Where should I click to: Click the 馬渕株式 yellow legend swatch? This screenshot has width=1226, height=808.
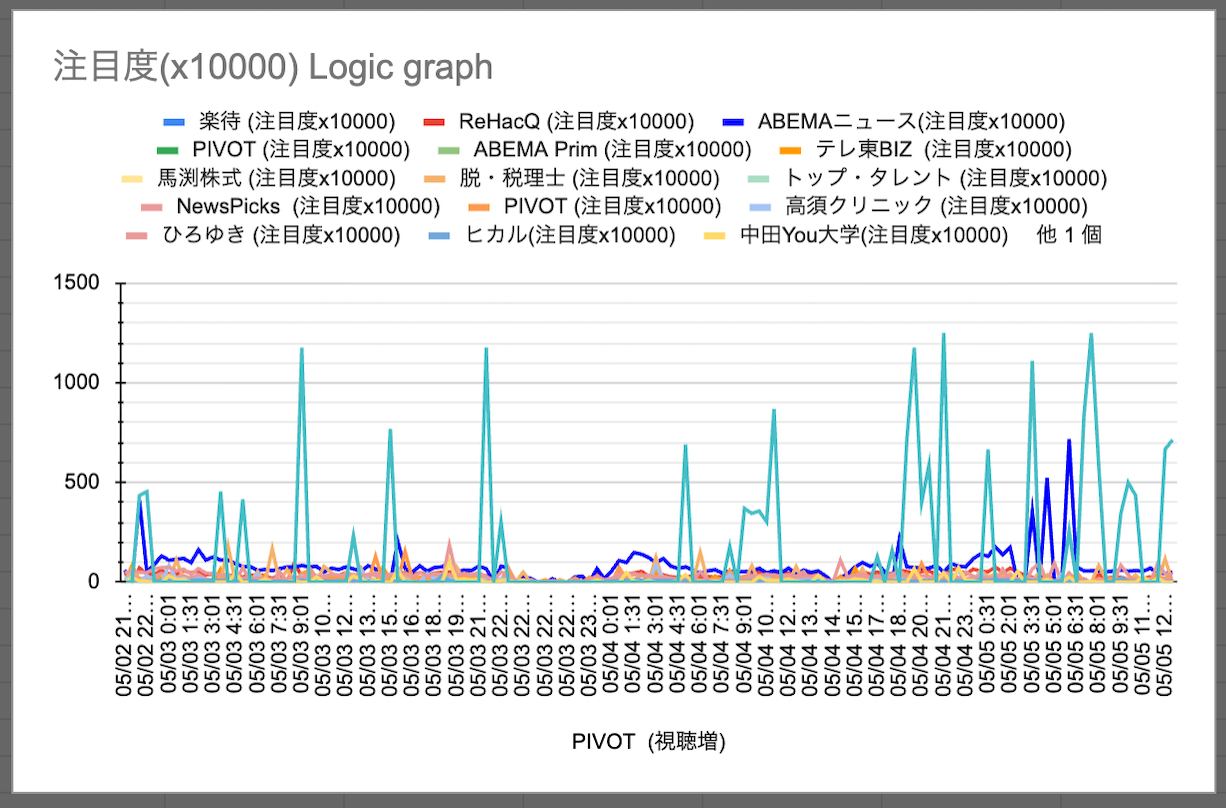131,180
